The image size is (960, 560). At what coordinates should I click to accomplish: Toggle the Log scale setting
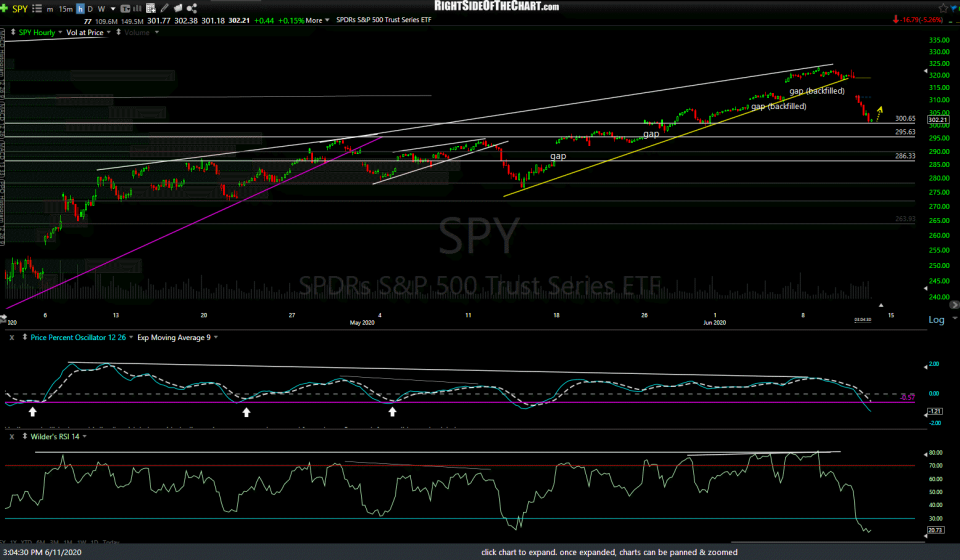click(x=936, y=319)
